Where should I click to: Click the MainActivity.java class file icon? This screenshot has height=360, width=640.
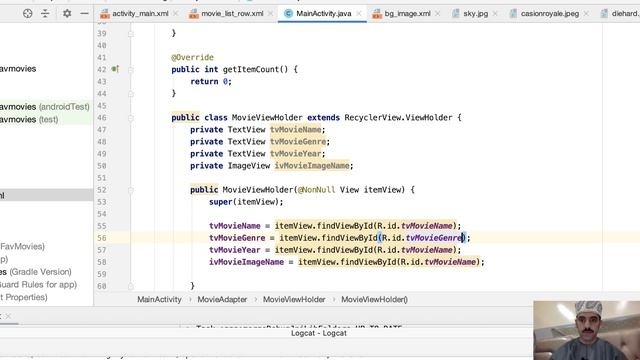click(288, 13)
